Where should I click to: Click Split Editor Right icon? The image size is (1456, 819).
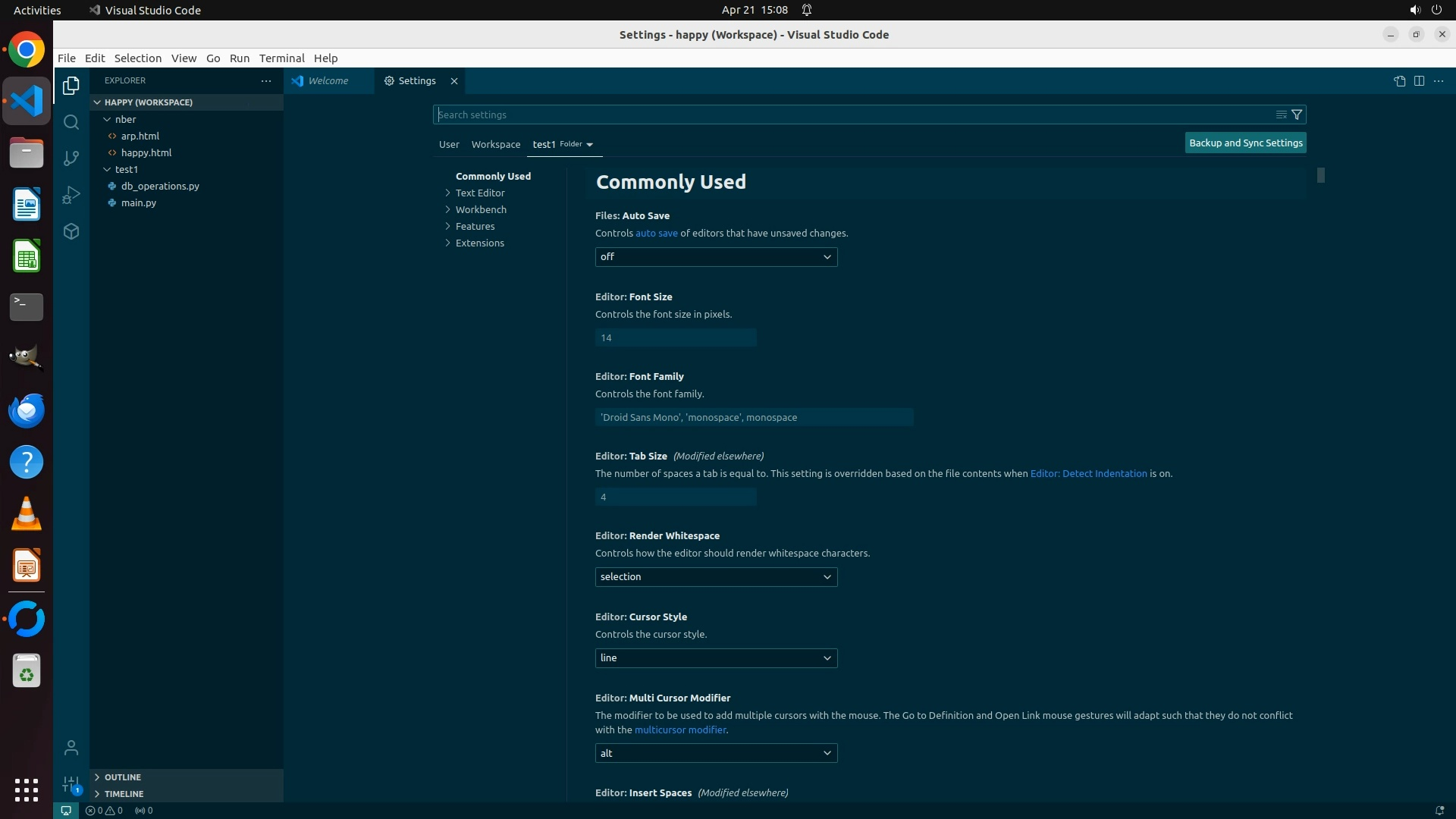tap(1419, 81)
